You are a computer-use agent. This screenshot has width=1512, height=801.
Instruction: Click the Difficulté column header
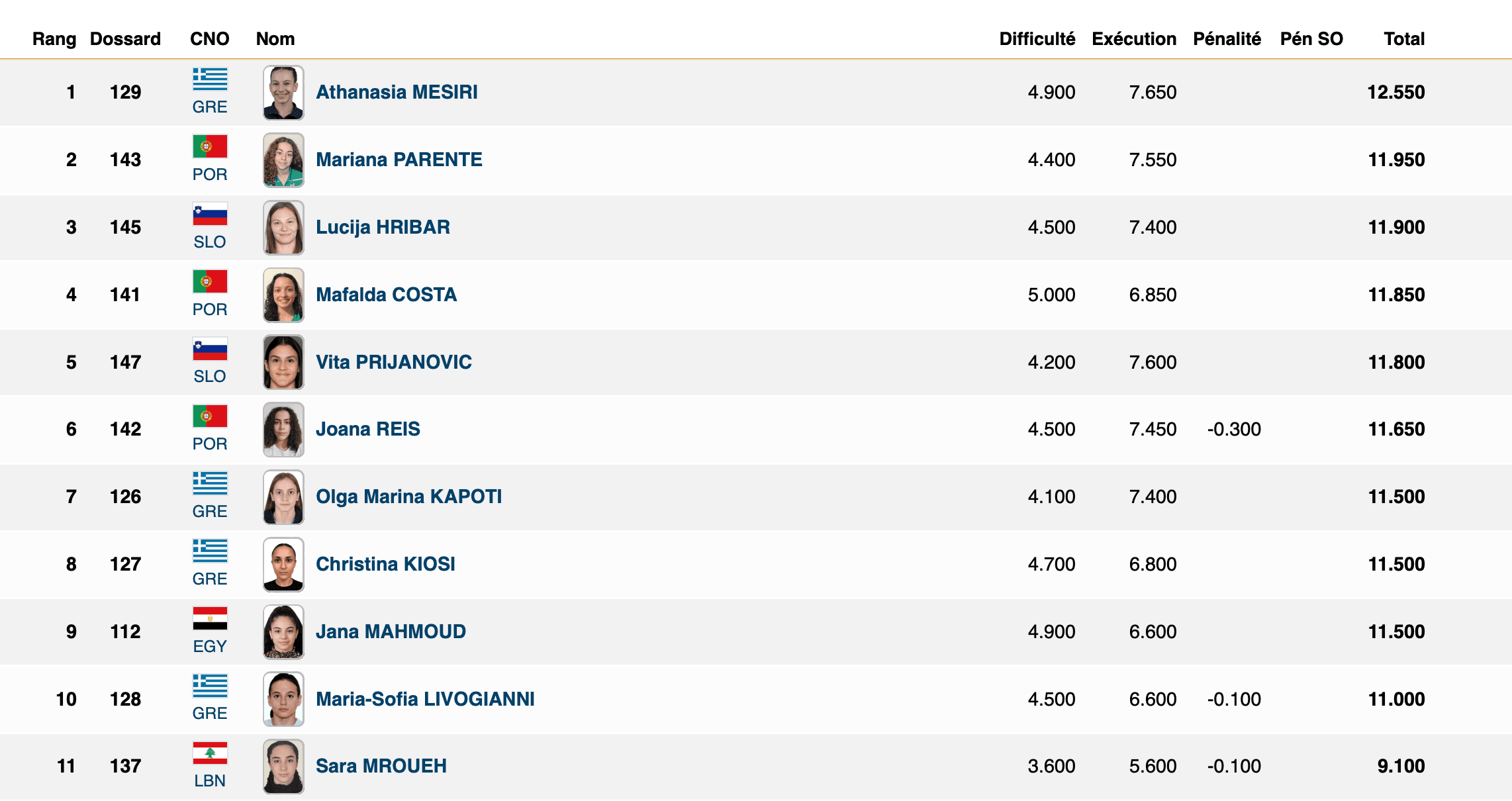(x=1037, y=39)
